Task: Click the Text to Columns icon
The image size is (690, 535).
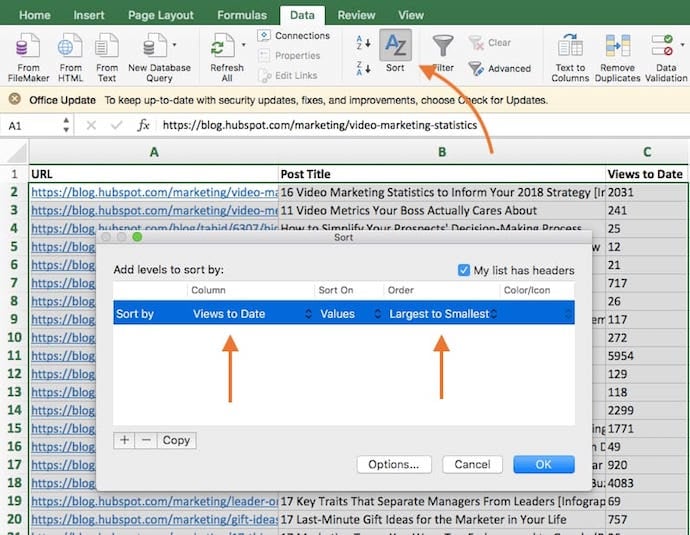Action: (570, 48)
